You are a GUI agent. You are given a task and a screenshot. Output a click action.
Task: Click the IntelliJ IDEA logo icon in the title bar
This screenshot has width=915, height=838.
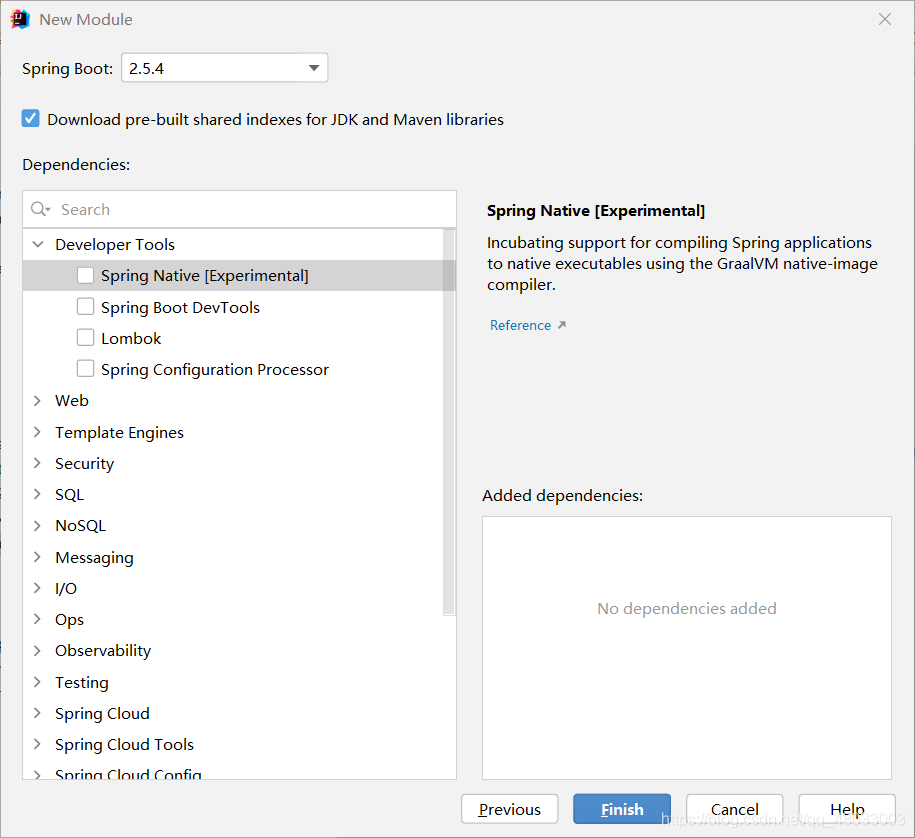[20, 19]
